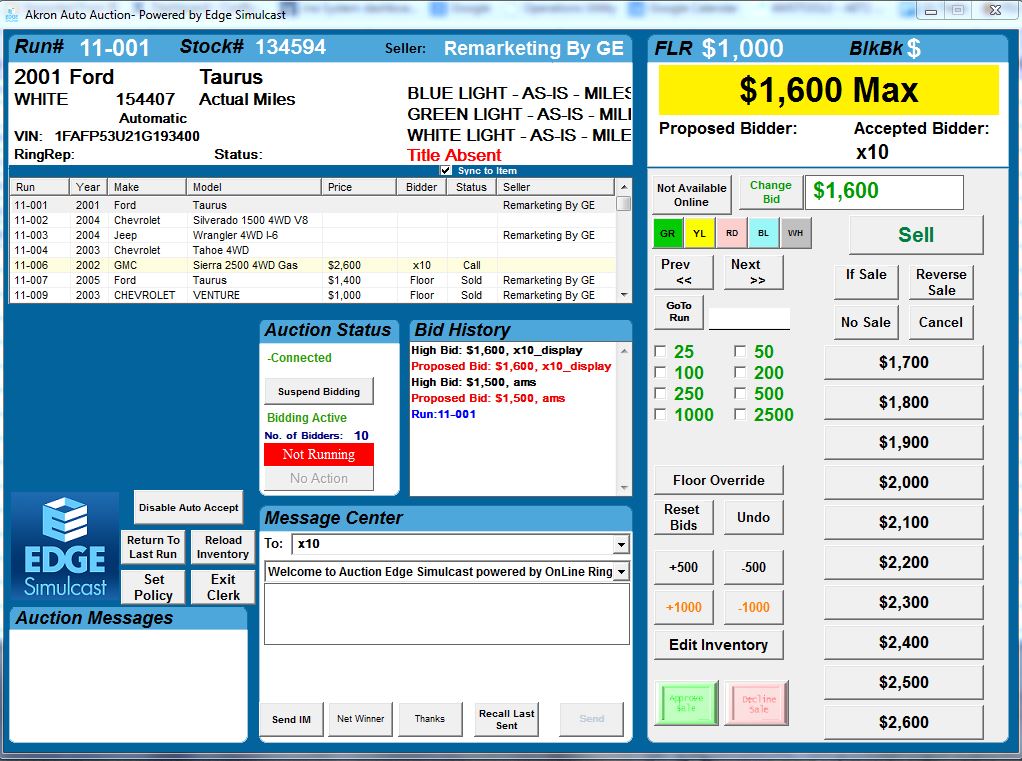Click the Suspend Bidding button
The height and width of the screenshot is (761, 1022).
[319, 392]
